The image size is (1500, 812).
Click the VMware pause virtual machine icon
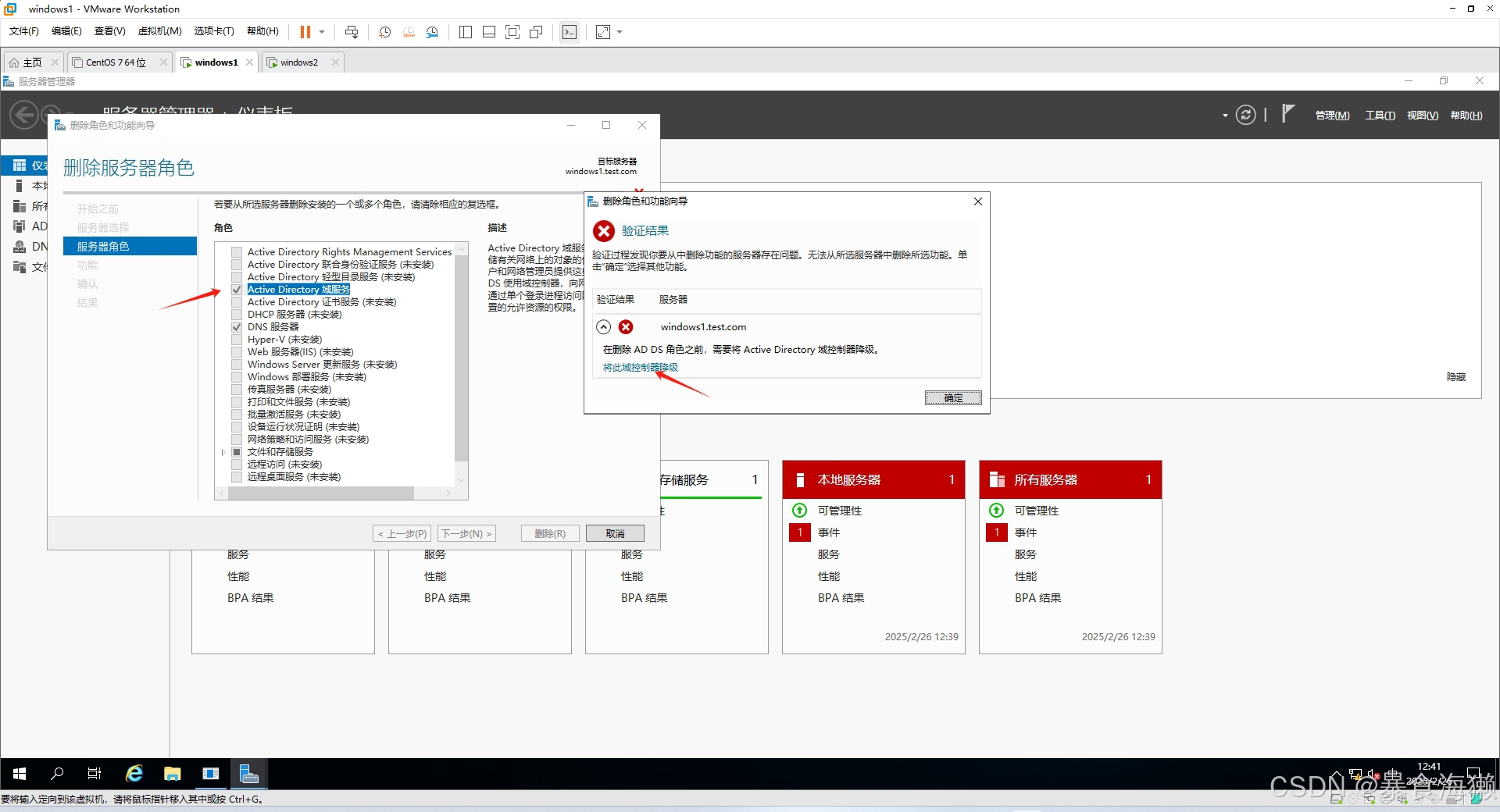[305, 32]
